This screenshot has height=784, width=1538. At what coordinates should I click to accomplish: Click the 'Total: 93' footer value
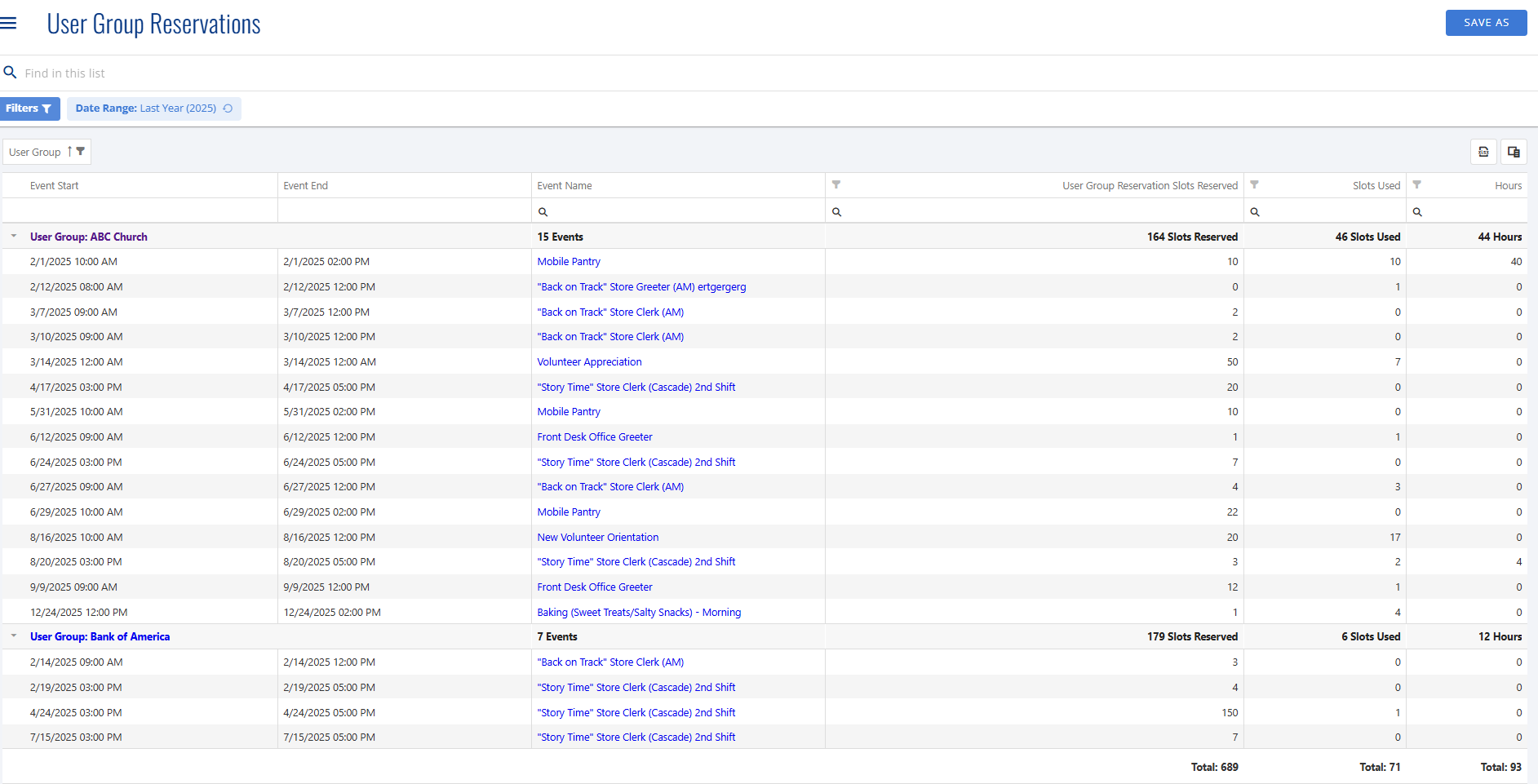pos(1500,768)
